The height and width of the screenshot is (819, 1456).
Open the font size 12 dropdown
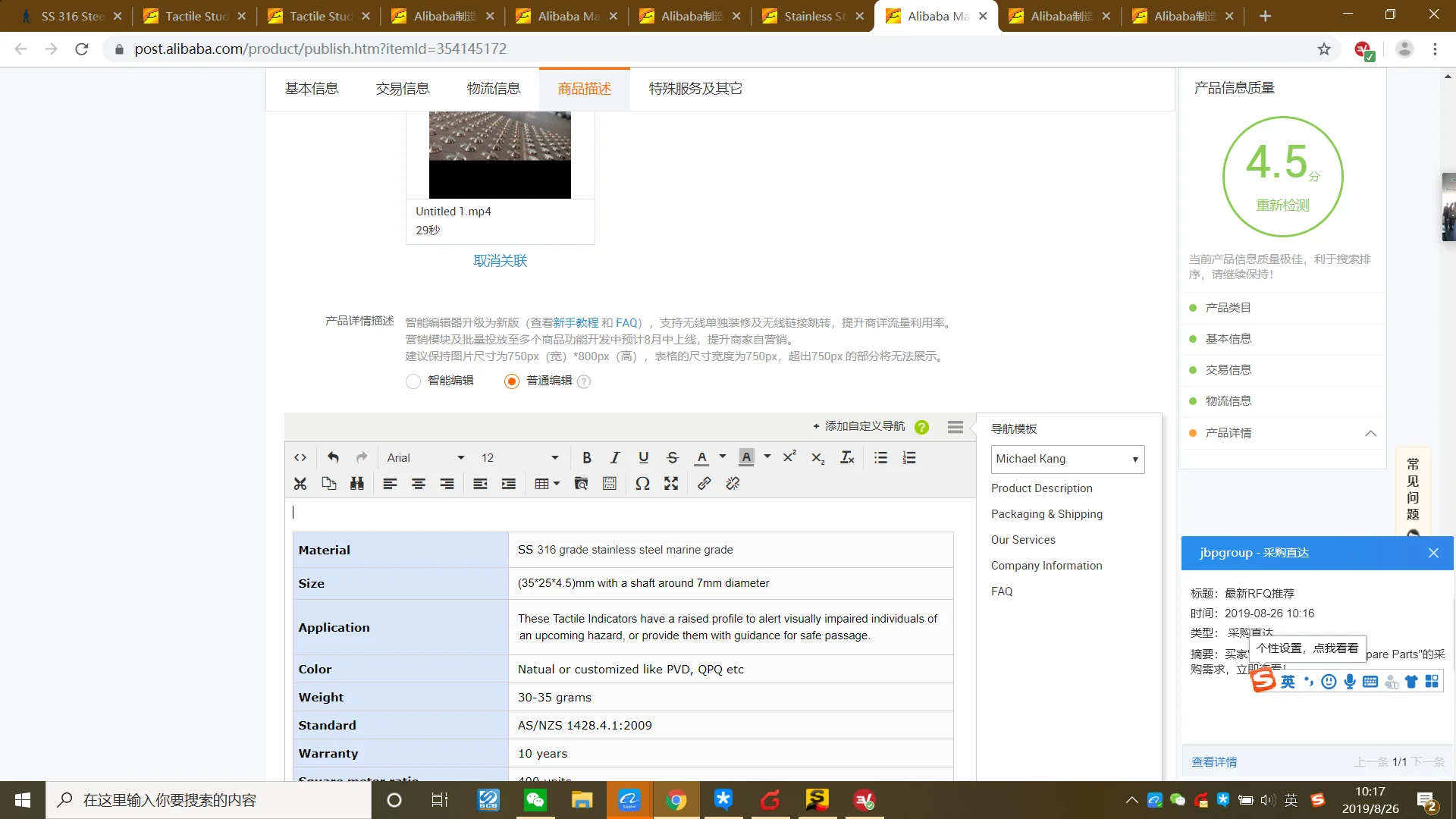point(519,457)
